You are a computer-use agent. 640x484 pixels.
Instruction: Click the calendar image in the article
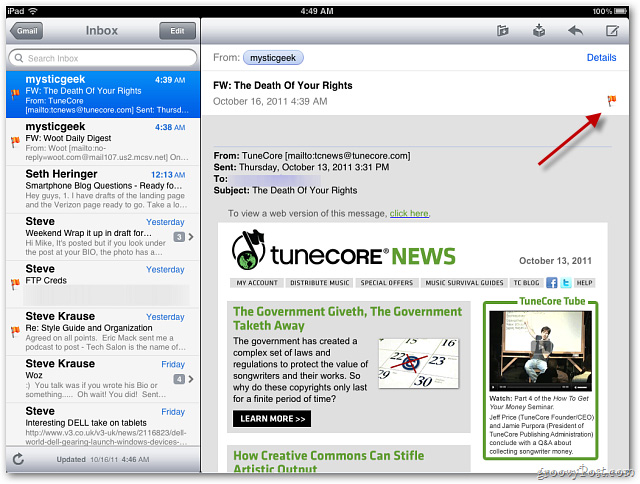click(418, 363)
